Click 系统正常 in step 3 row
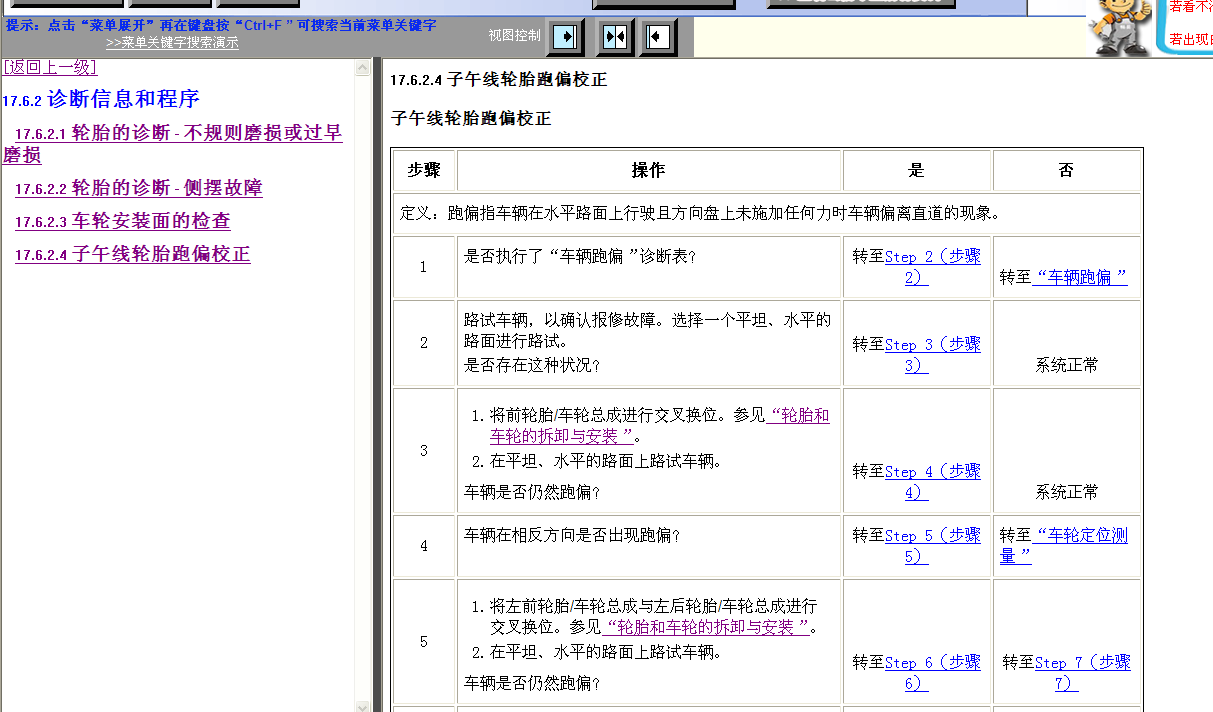 pyautogui.click(x=1067, y=492)
